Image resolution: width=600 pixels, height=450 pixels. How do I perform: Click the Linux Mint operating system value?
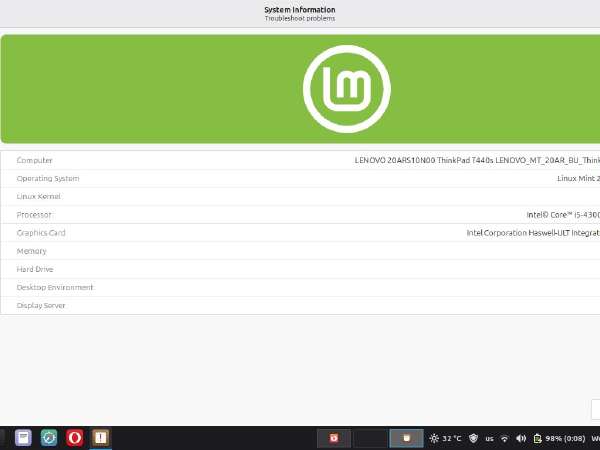578,178
